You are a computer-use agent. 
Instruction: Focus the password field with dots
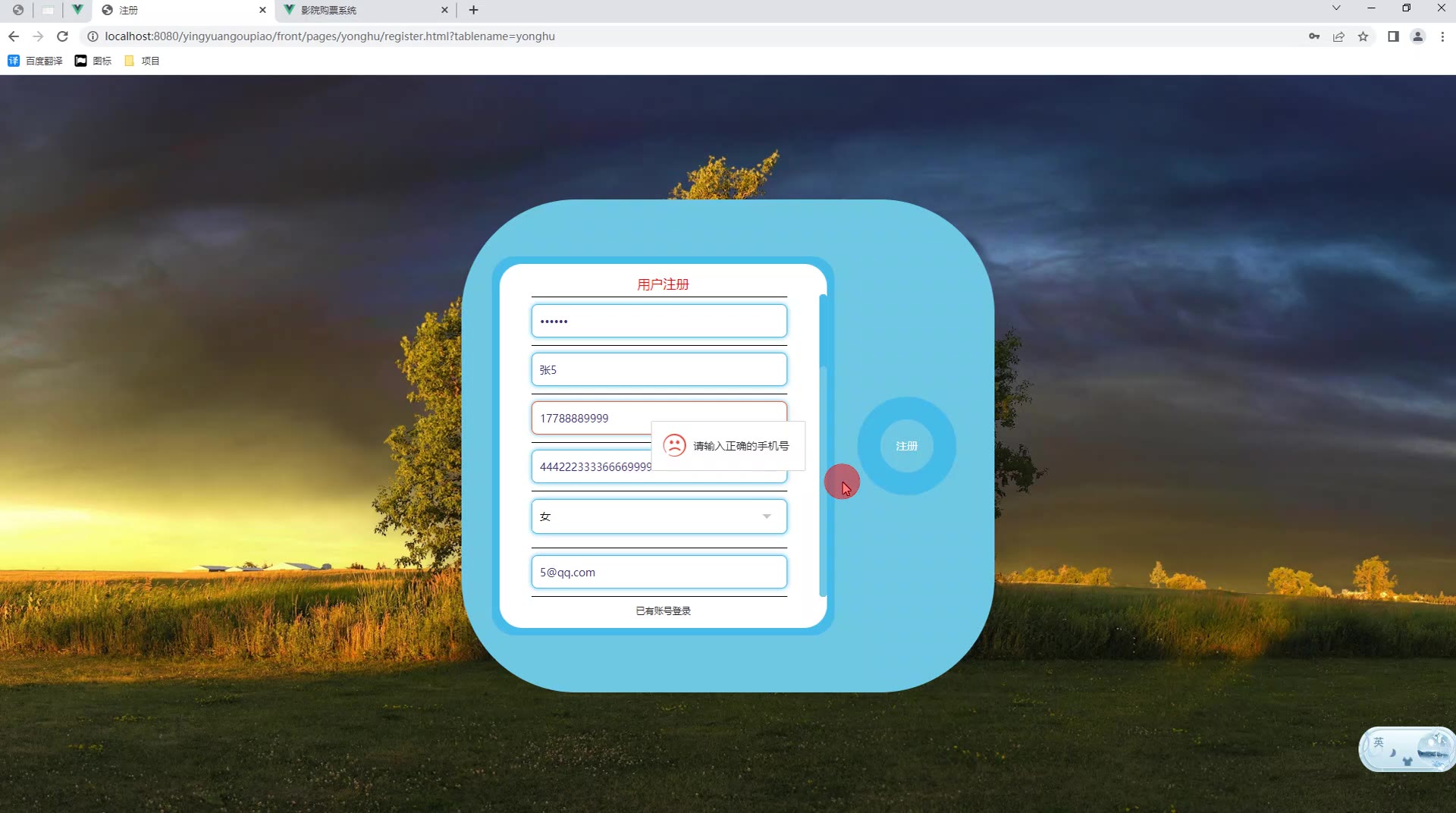pos(659,321)
